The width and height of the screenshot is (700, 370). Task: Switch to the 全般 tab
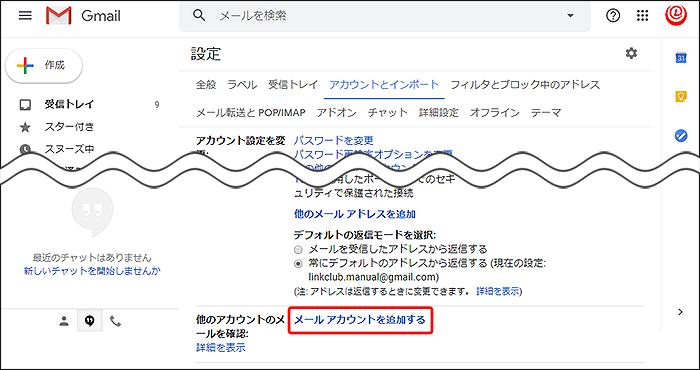206,85
